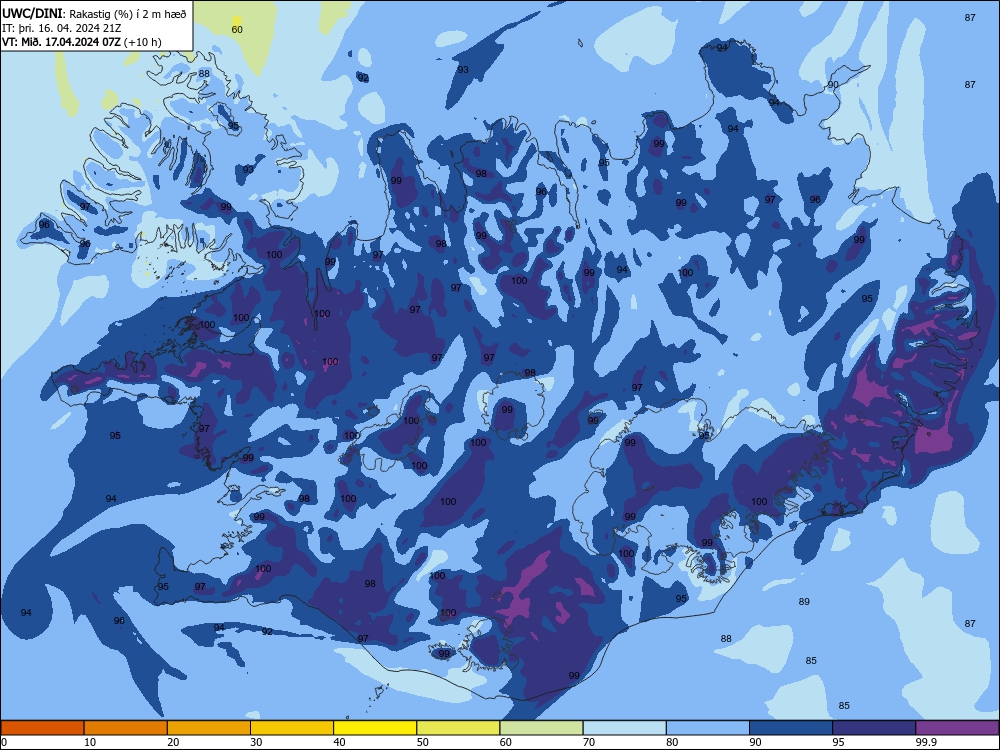This screenshot has height=750, width=1000.
Task: Click the indigo 95–99.9 legend swatch
Action: [x=874, y=728]
